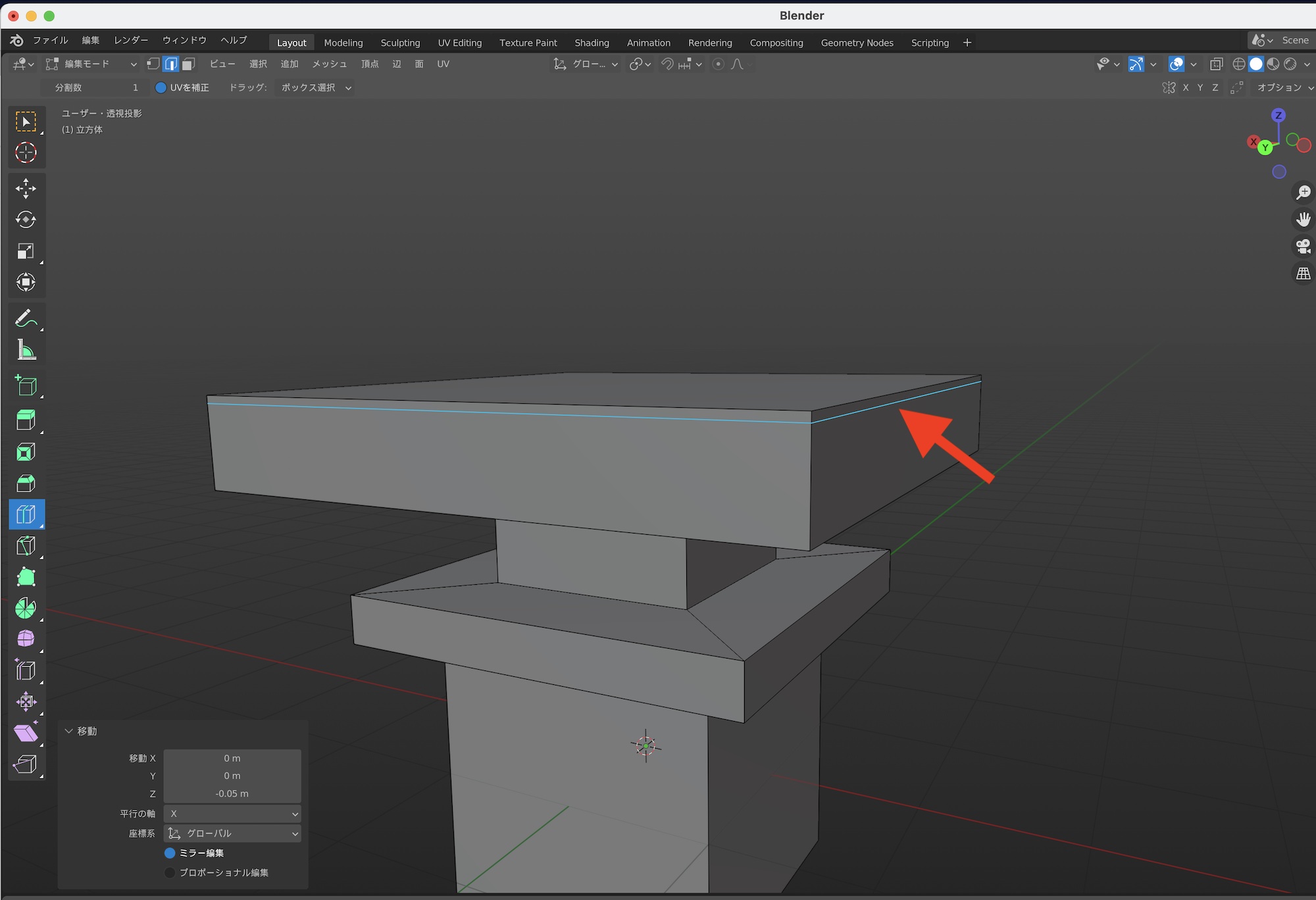Enable プロポーショナル編集 checkbox
Viewport: 1316px width, 900px height.
(x=170, y=872)
